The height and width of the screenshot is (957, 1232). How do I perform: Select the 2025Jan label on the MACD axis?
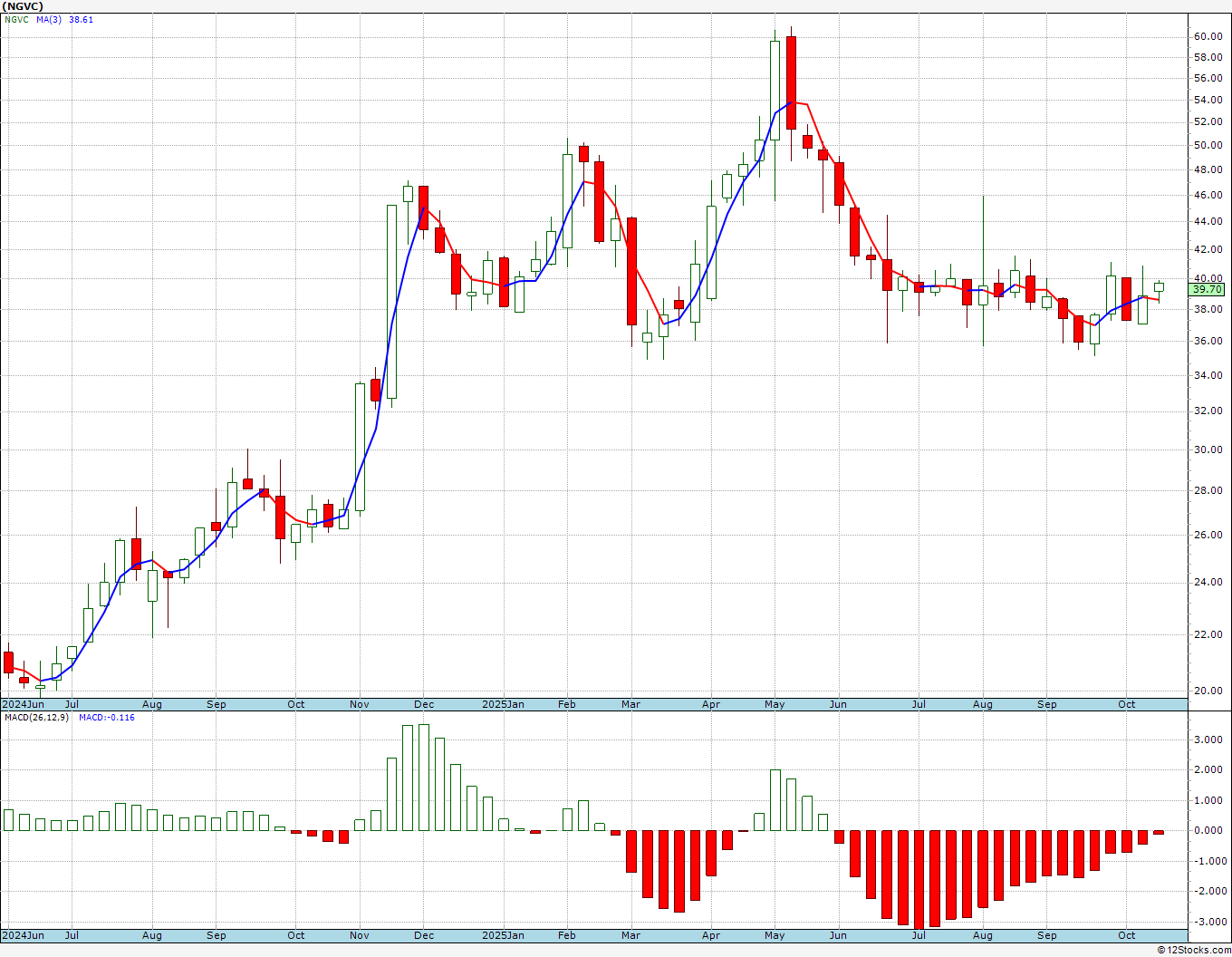[503, 935]
